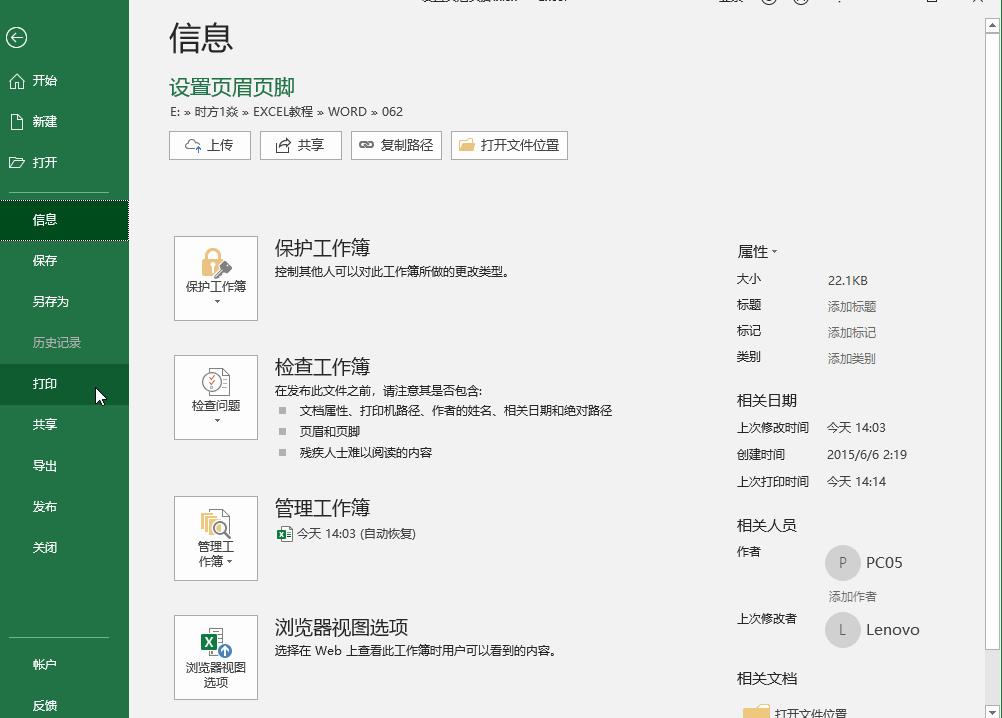The width and height of the screenshot is (1002, 718).
Task: Expand the Protect Workbook dropdown arrow
Action: 215,303
